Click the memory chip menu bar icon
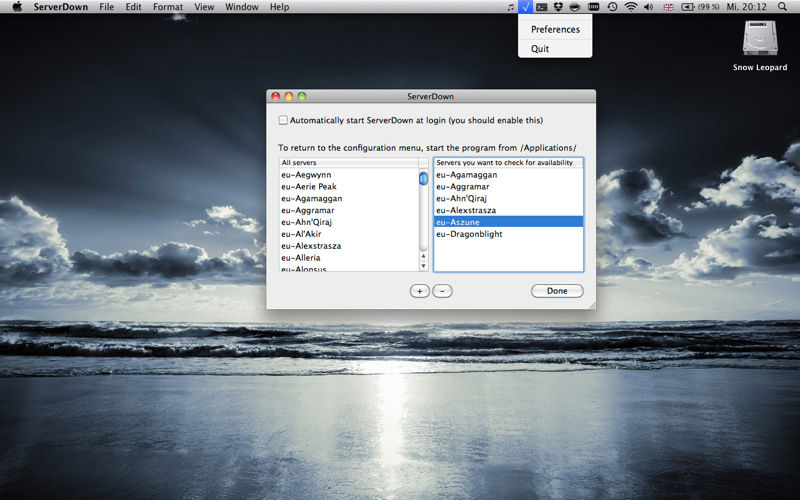Viewport: 800px width, 500px height. pyautogui.click(x=593, y=7)
